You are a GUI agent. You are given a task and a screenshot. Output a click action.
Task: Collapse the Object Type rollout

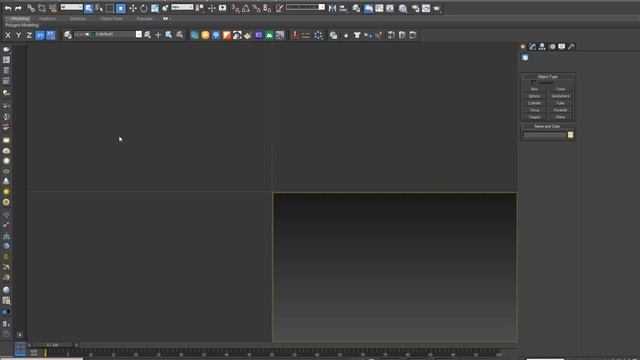click(x=548, y=76)
